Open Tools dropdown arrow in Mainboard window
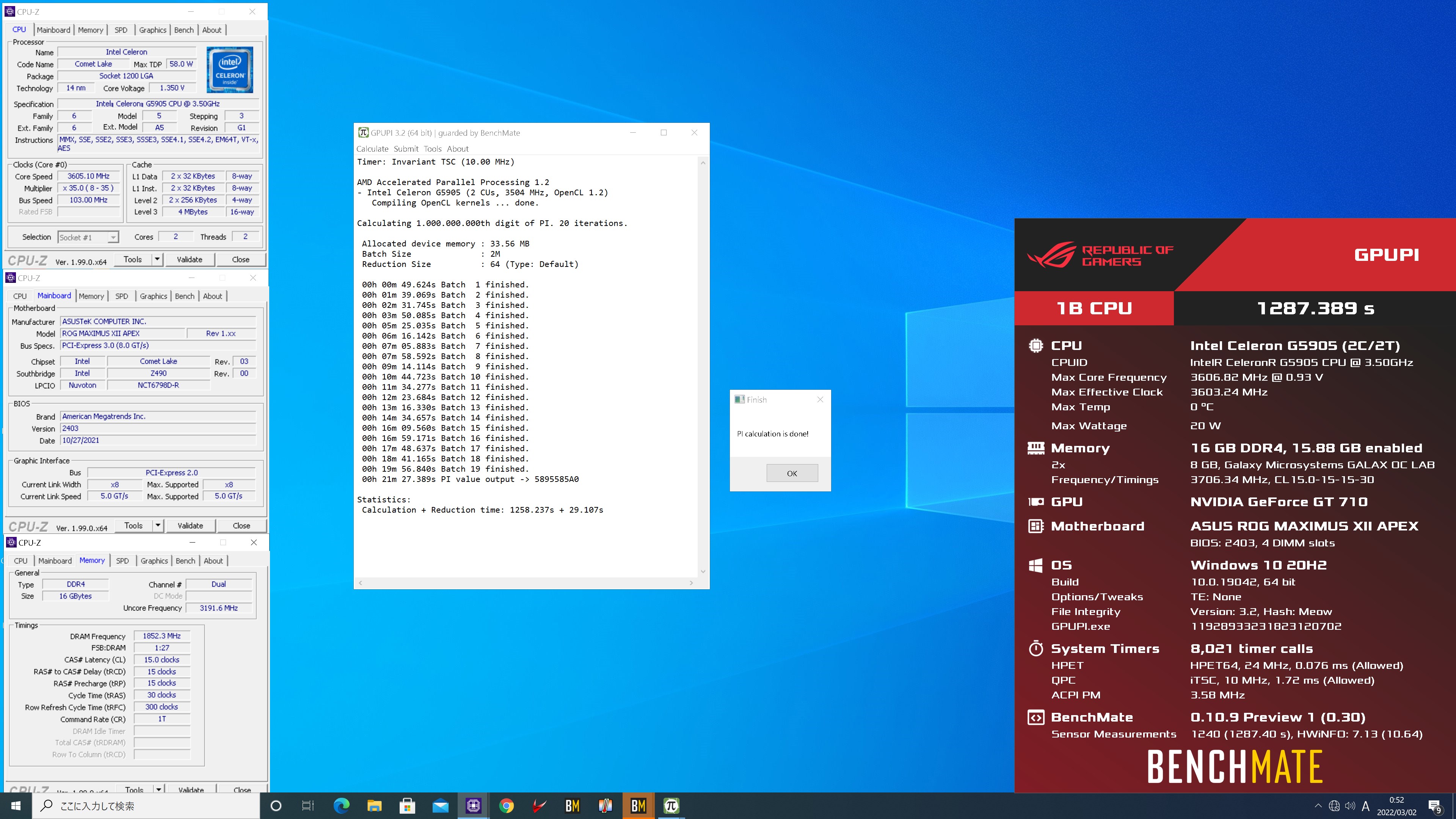Image resolution: width=1456 pixels, height=819 pixels. [x=158, y=526]
